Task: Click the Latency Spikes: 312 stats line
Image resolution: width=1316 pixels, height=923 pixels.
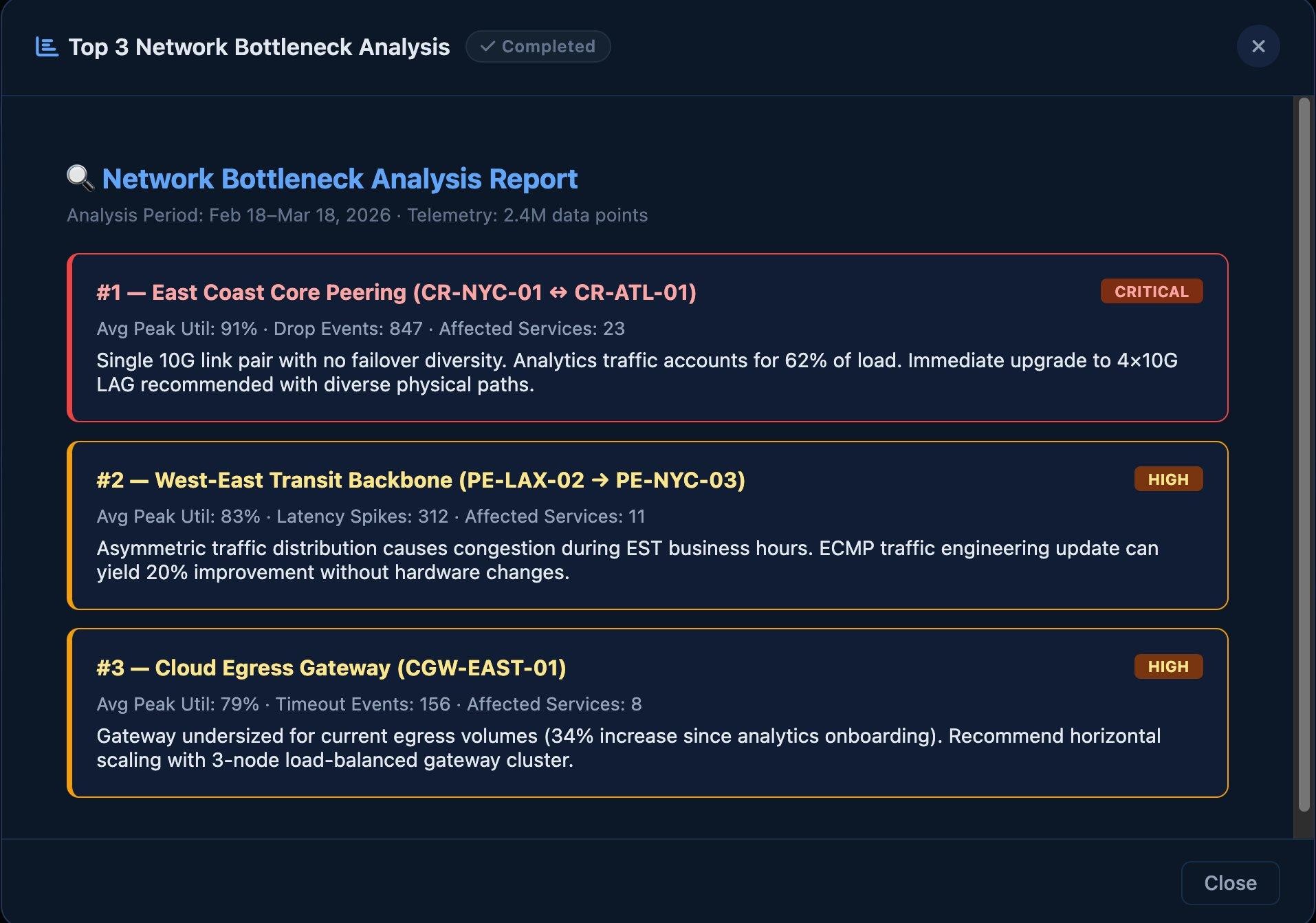Action: pyautogui.click(x=371, y=517)
